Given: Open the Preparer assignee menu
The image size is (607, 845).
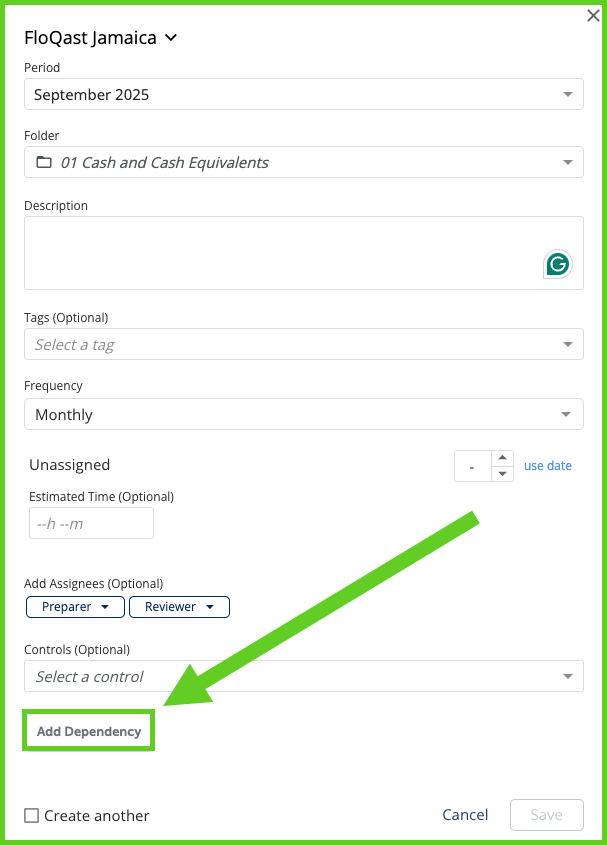Looking at the screenshot, I should pos(76,607).
